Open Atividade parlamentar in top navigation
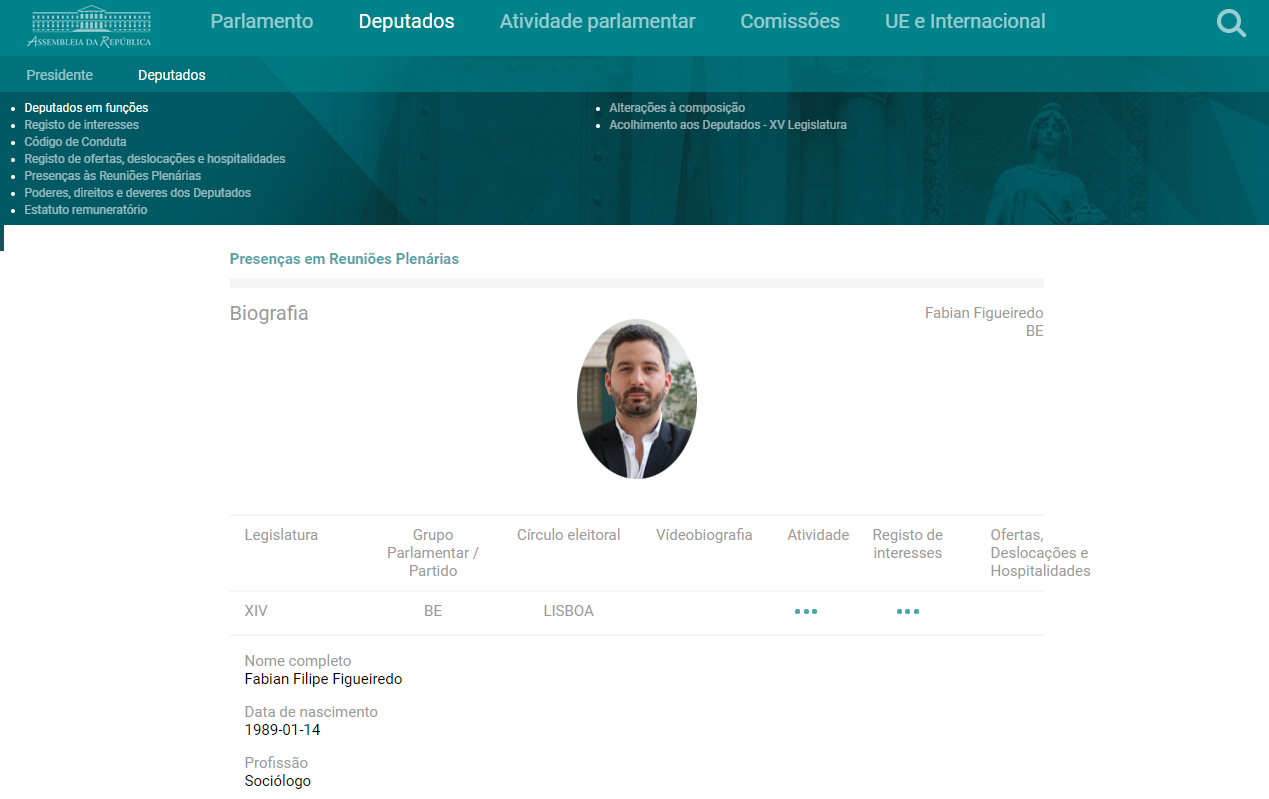This screenshot has height=799, width=1269. (x=597, y=21)
